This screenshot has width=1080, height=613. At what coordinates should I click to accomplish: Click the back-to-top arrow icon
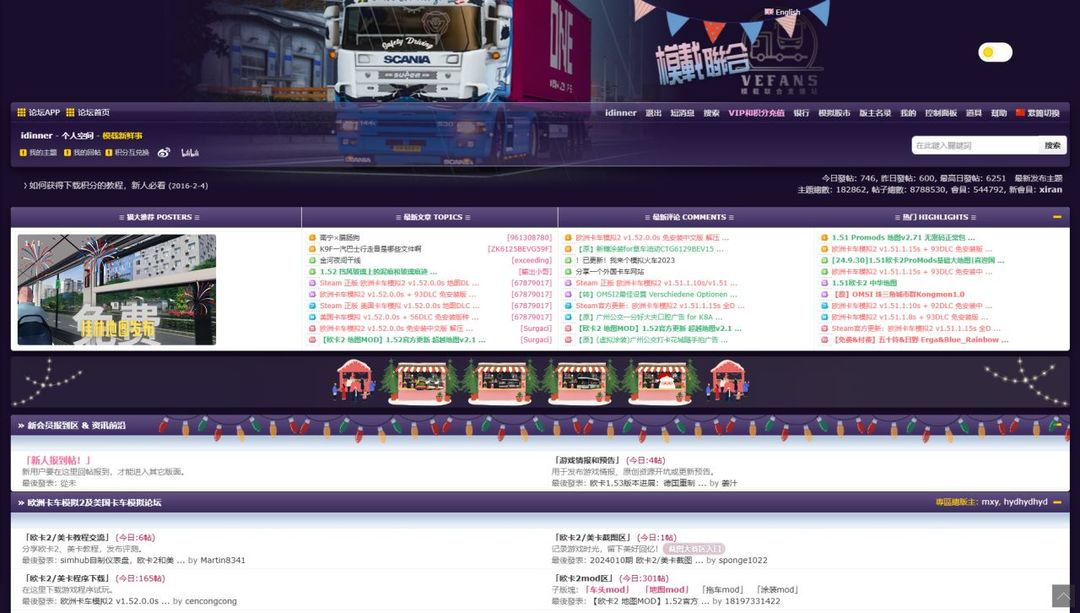[x=1063, y=596]
